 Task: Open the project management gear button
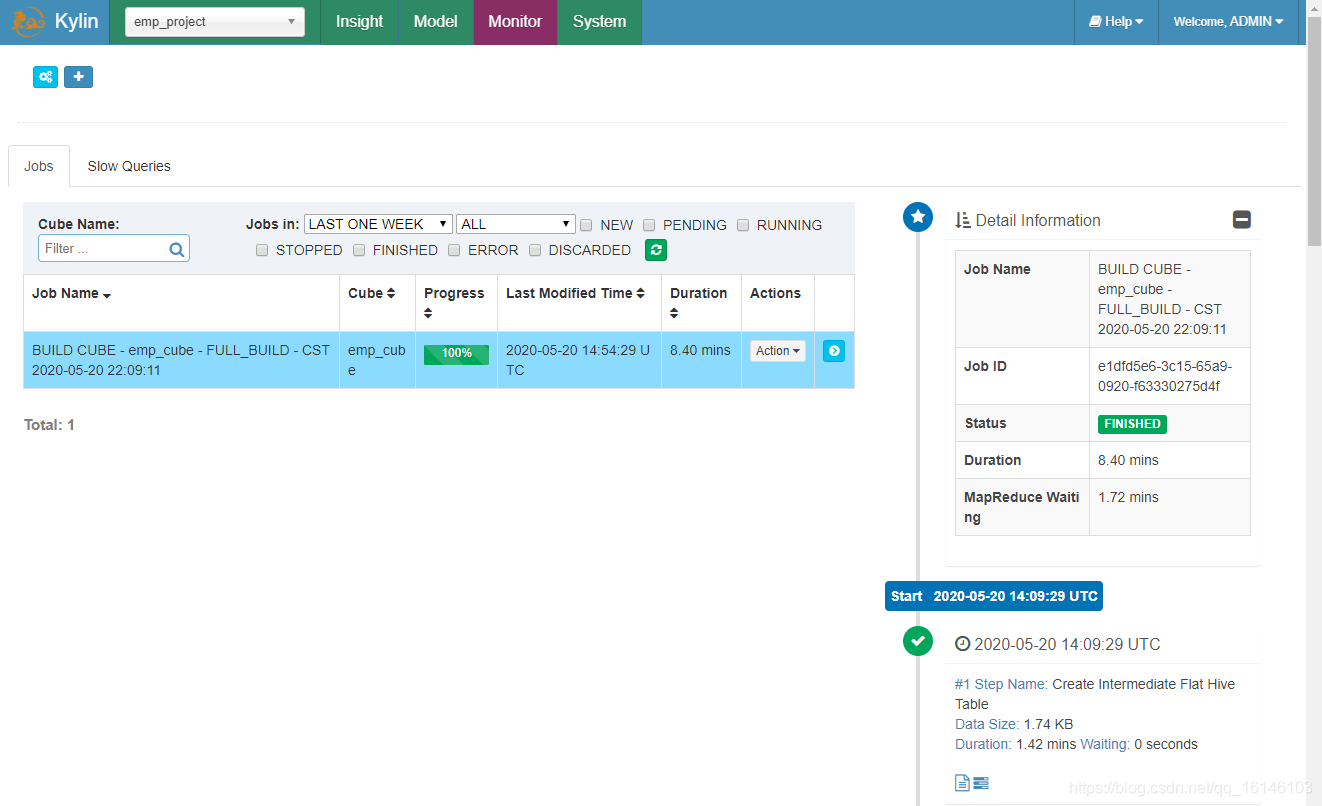tap(45, 77)
